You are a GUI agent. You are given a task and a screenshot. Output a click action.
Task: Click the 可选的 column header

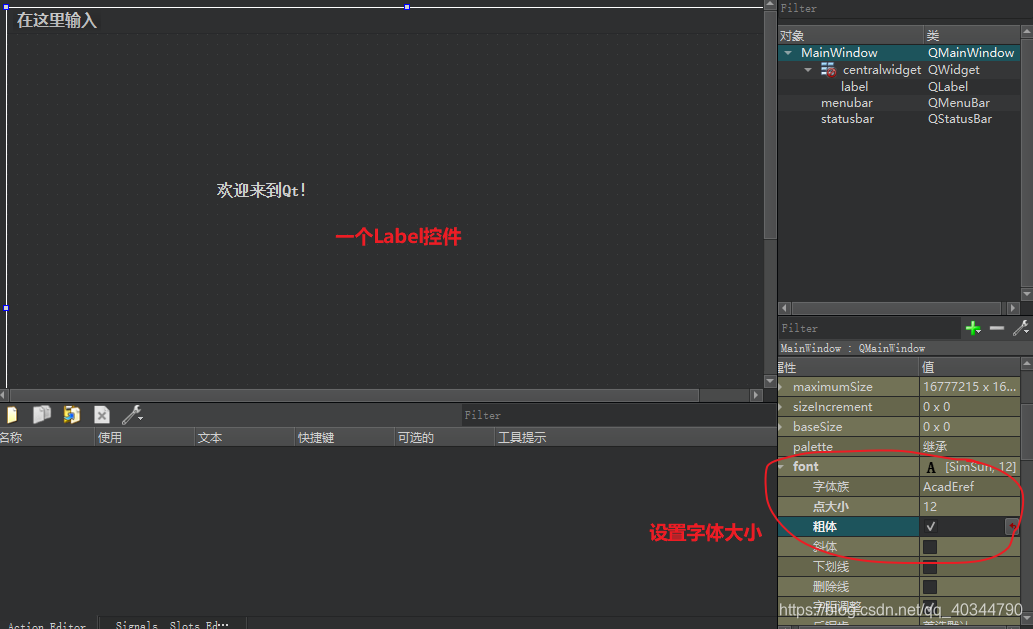click(x=444, y=437)
